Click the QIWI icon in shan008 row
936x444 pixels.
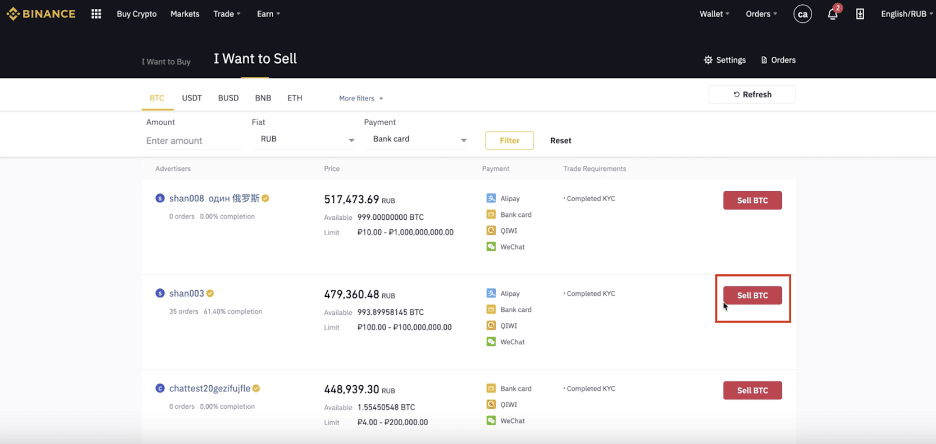491,230
